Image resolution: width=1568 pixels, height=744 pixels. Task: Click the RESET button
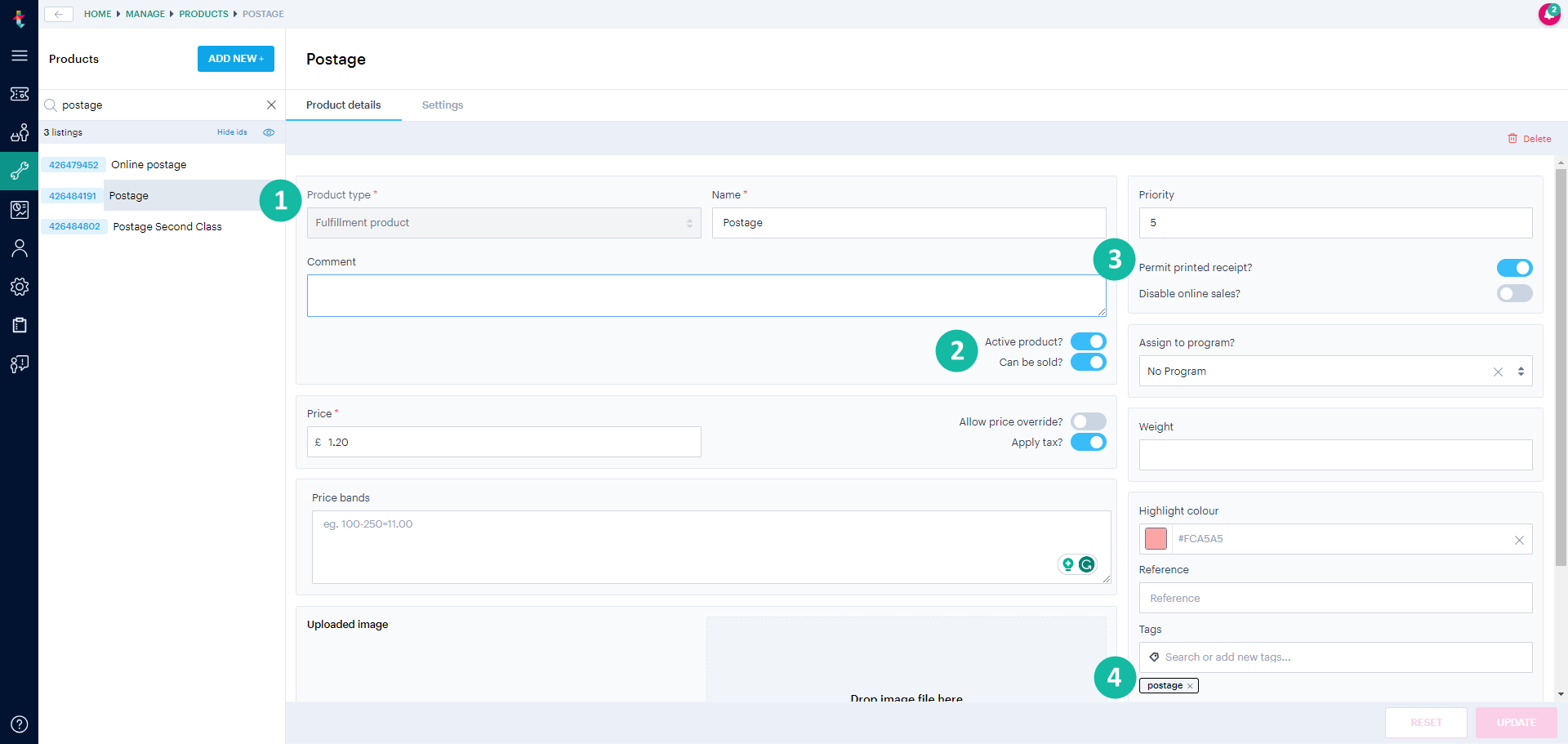pos(1426,723)
